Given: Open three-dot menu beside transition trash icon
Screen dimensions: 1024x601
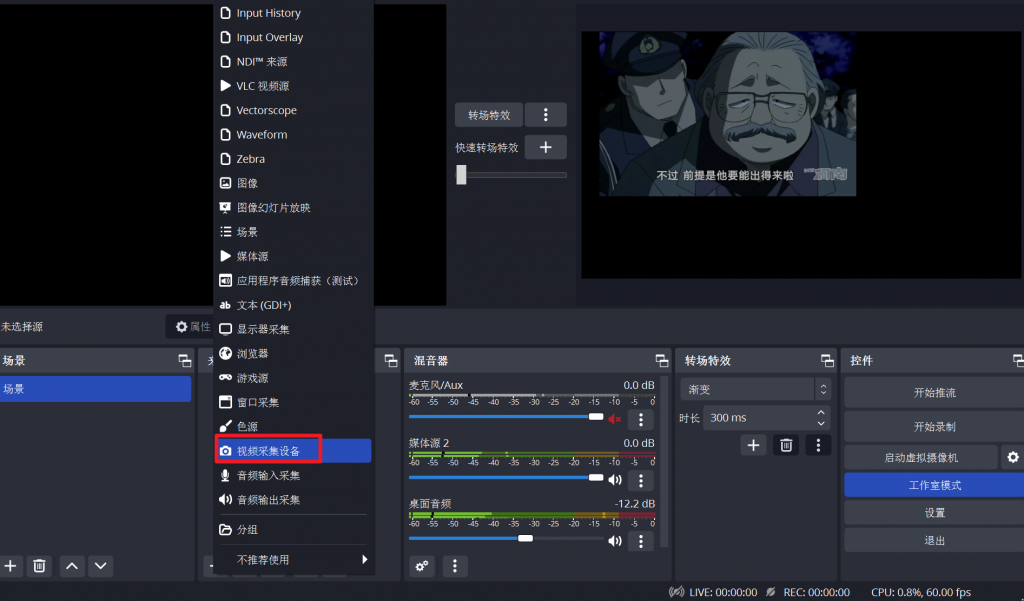Looking at the screenshot, I should click(x=818, y=446).
